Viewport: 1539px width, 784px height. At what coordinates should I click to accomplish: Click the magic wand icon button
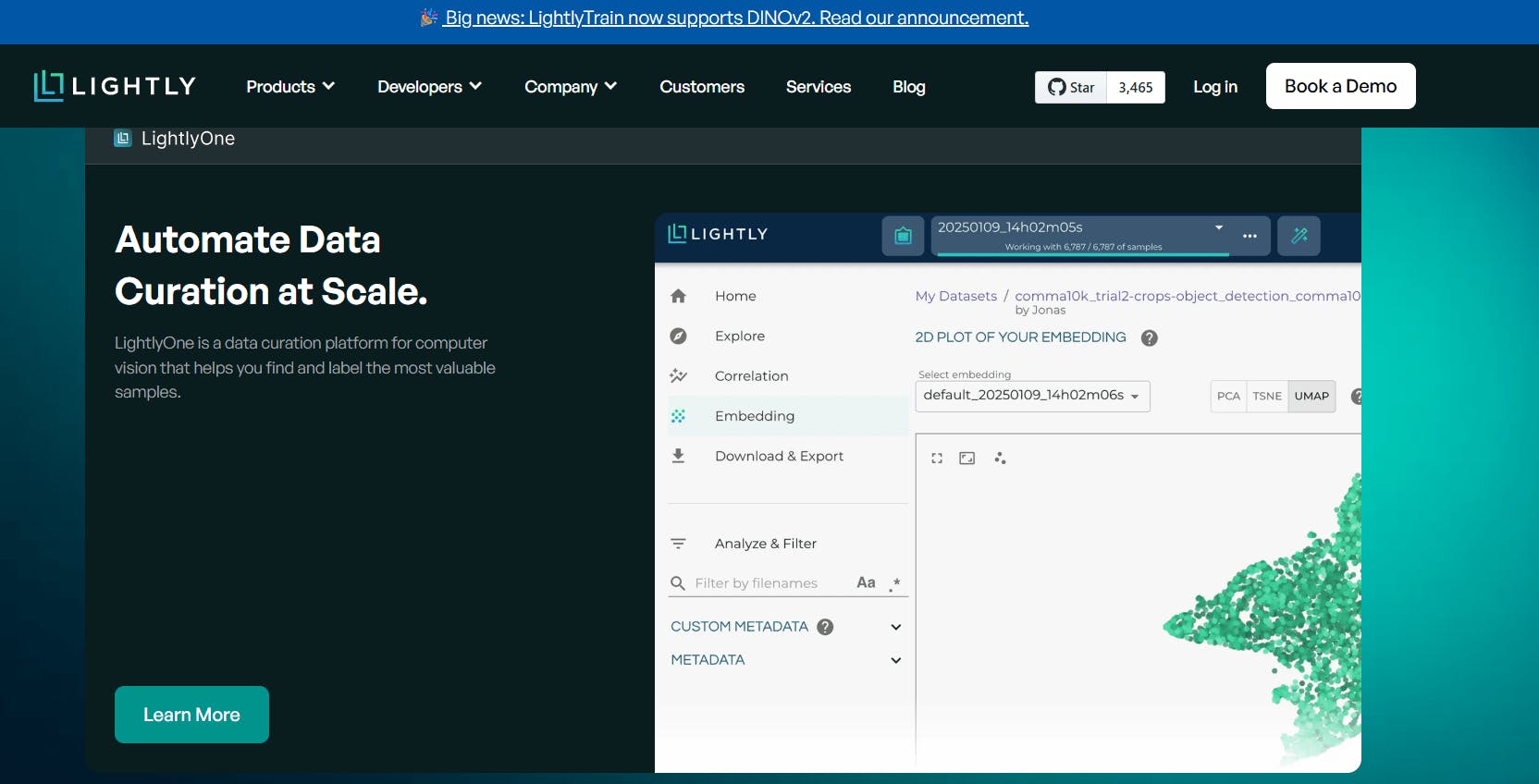[1299, 236]
